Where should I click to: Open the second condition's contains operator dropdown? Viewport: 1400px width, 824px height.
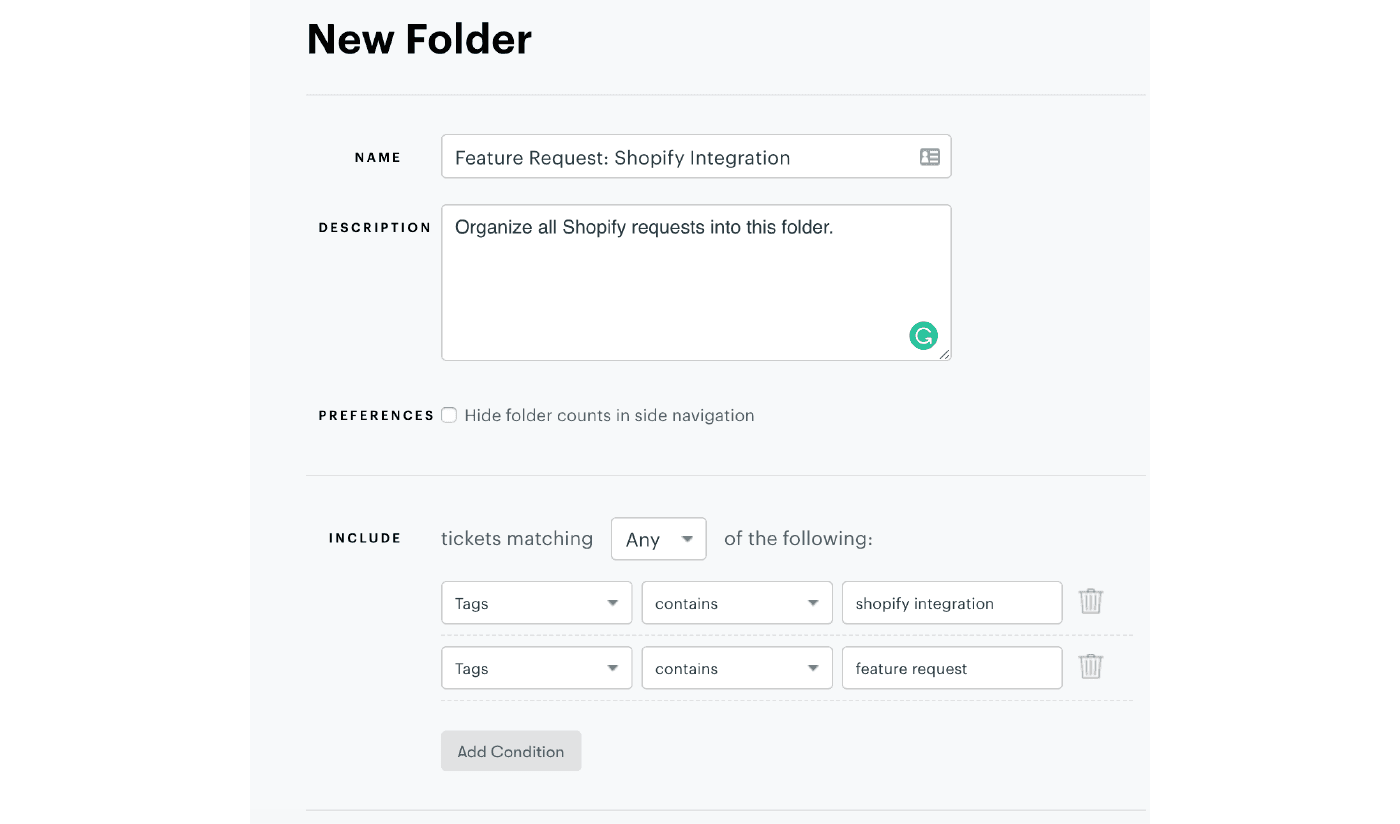[736, 668]
